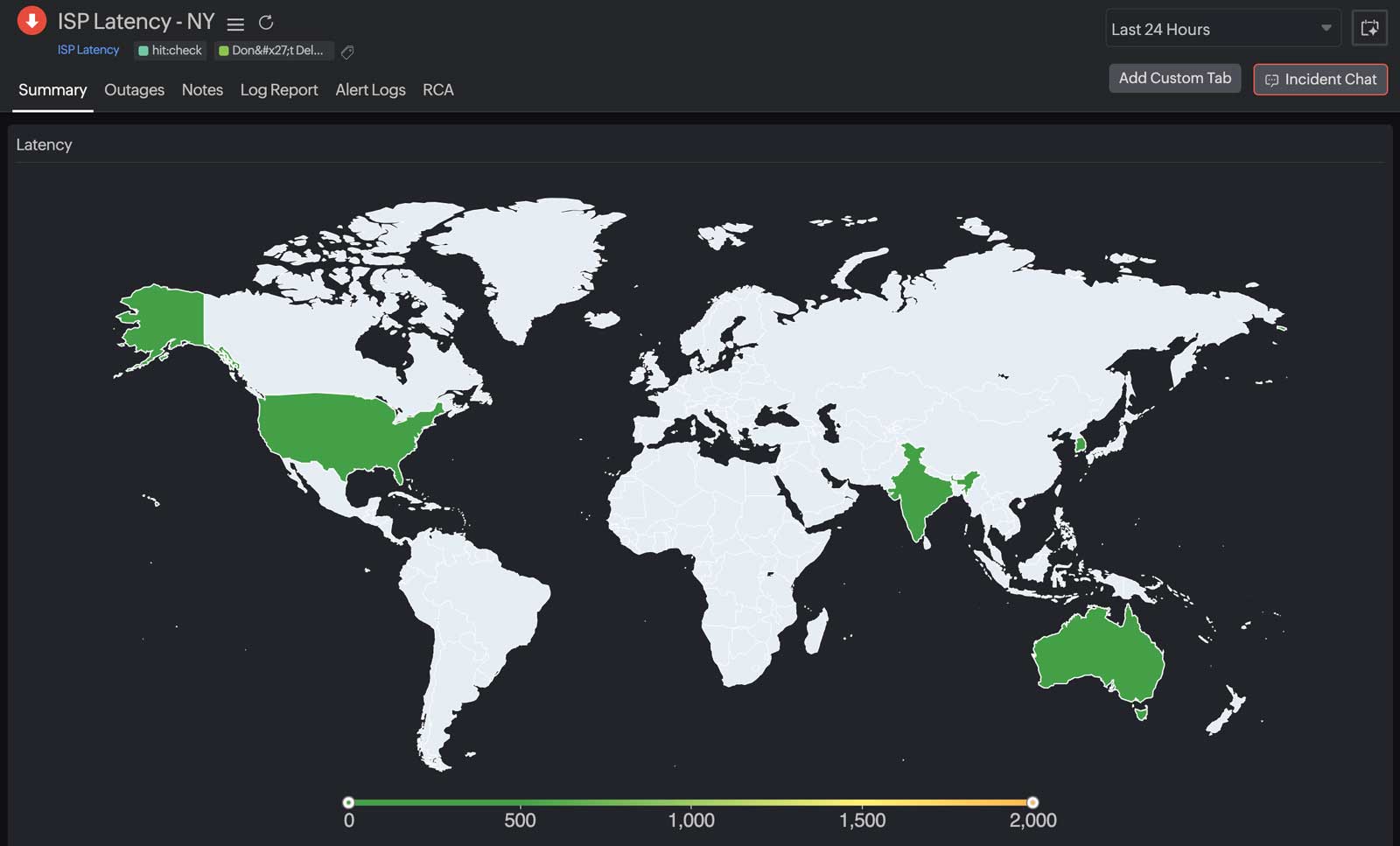Click the hit:check tag's green square icon
Viewport: 1400px width, 846px height.
(143, 51)
